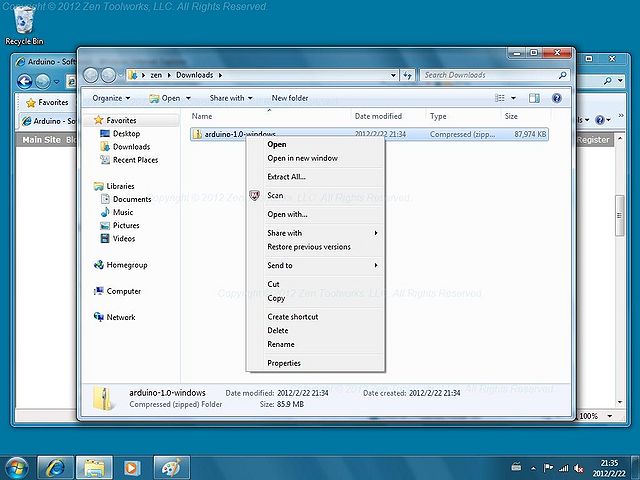This screenshot has width=640, height=480.
Task: Click the Internet Explorer window back button
Action: point(24,82)
